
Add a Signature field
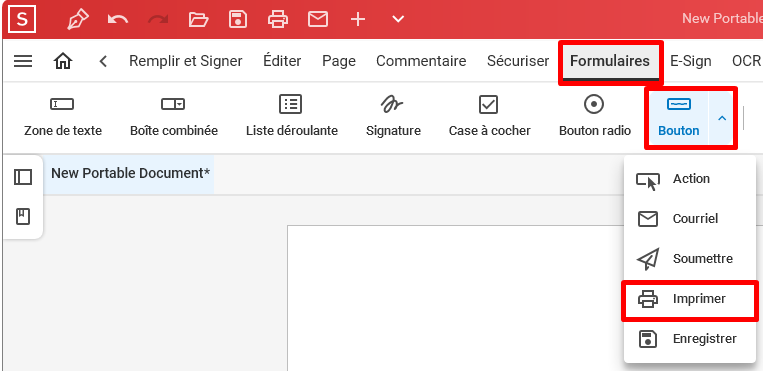(393, 116)
